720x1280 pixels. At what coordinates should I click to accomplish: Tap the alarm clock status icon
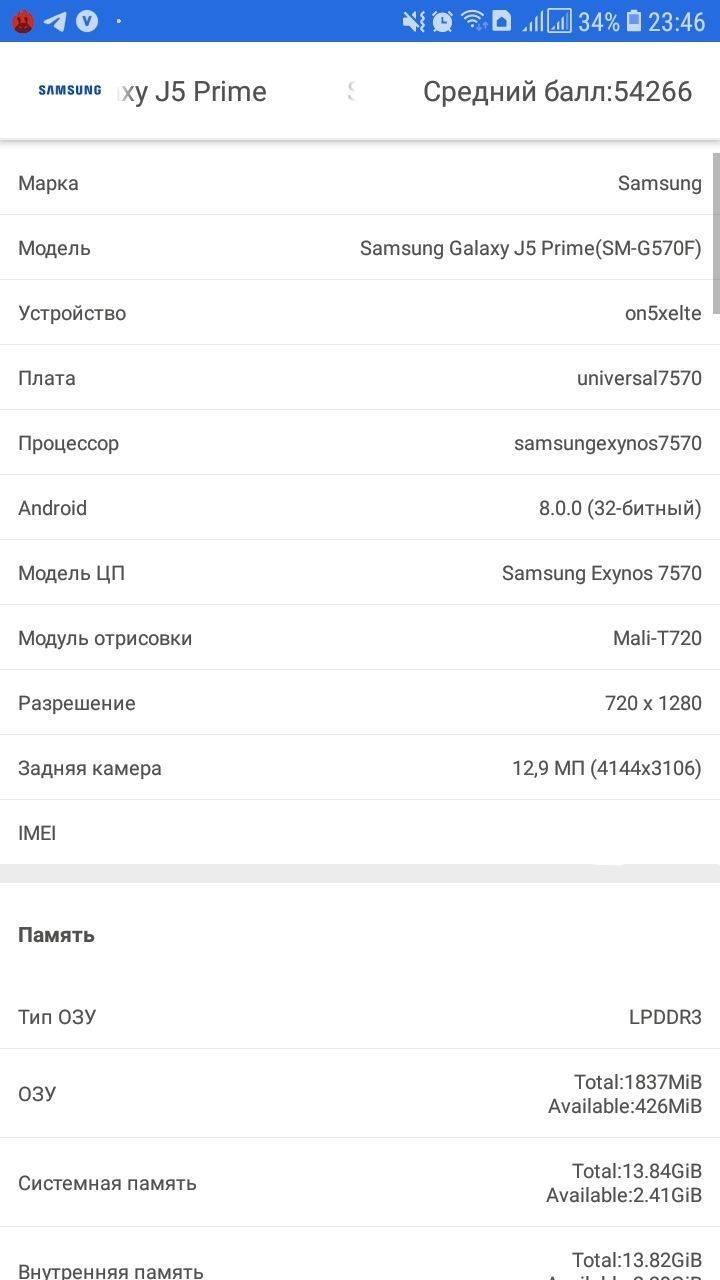442,21
